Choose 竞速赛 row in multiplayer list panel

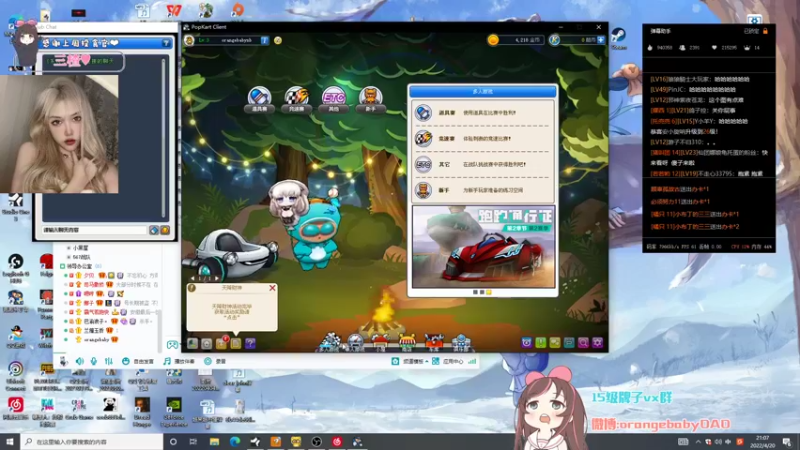483,138
